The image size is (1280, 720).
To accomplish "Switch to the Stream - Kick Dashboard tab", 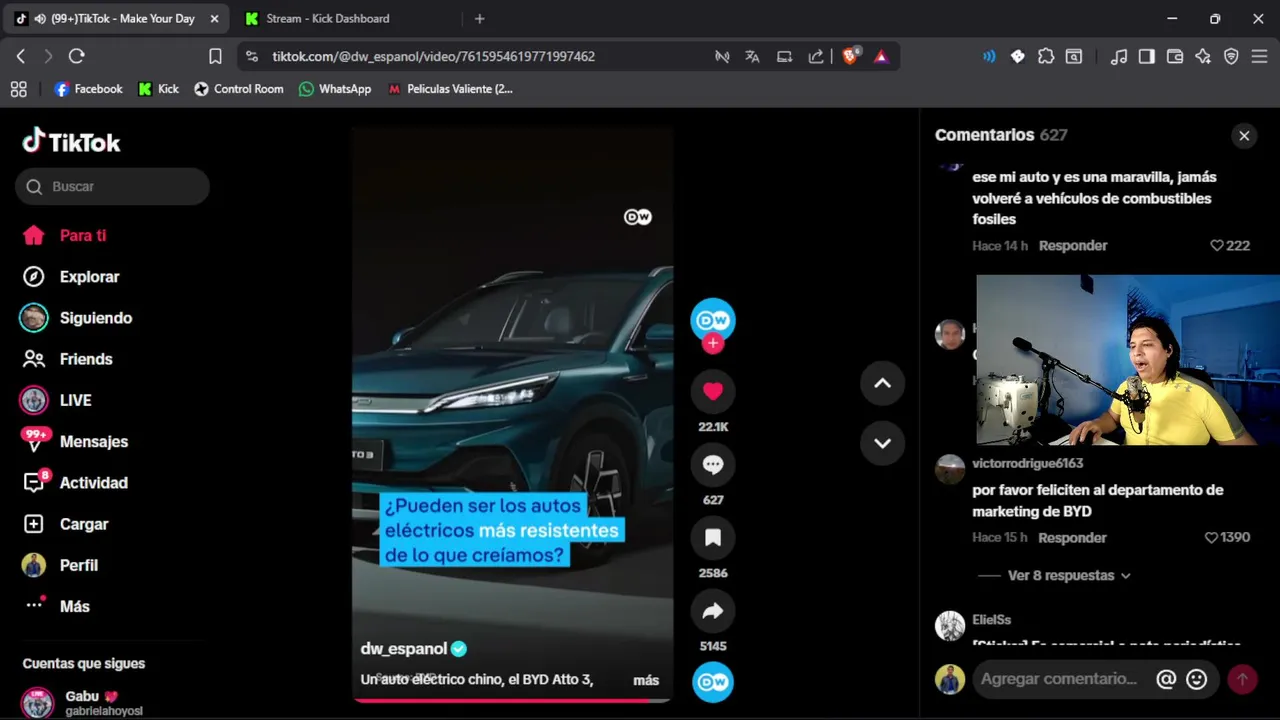I will [328, 19].
